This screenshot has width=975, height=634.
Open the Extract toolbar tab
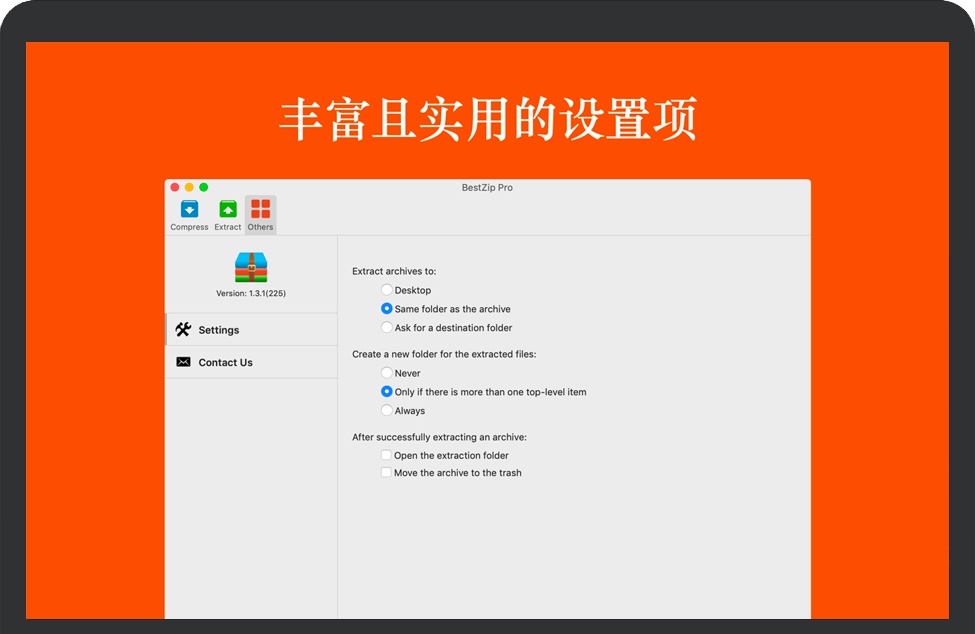pyautogui.click(x=228, y=215)
